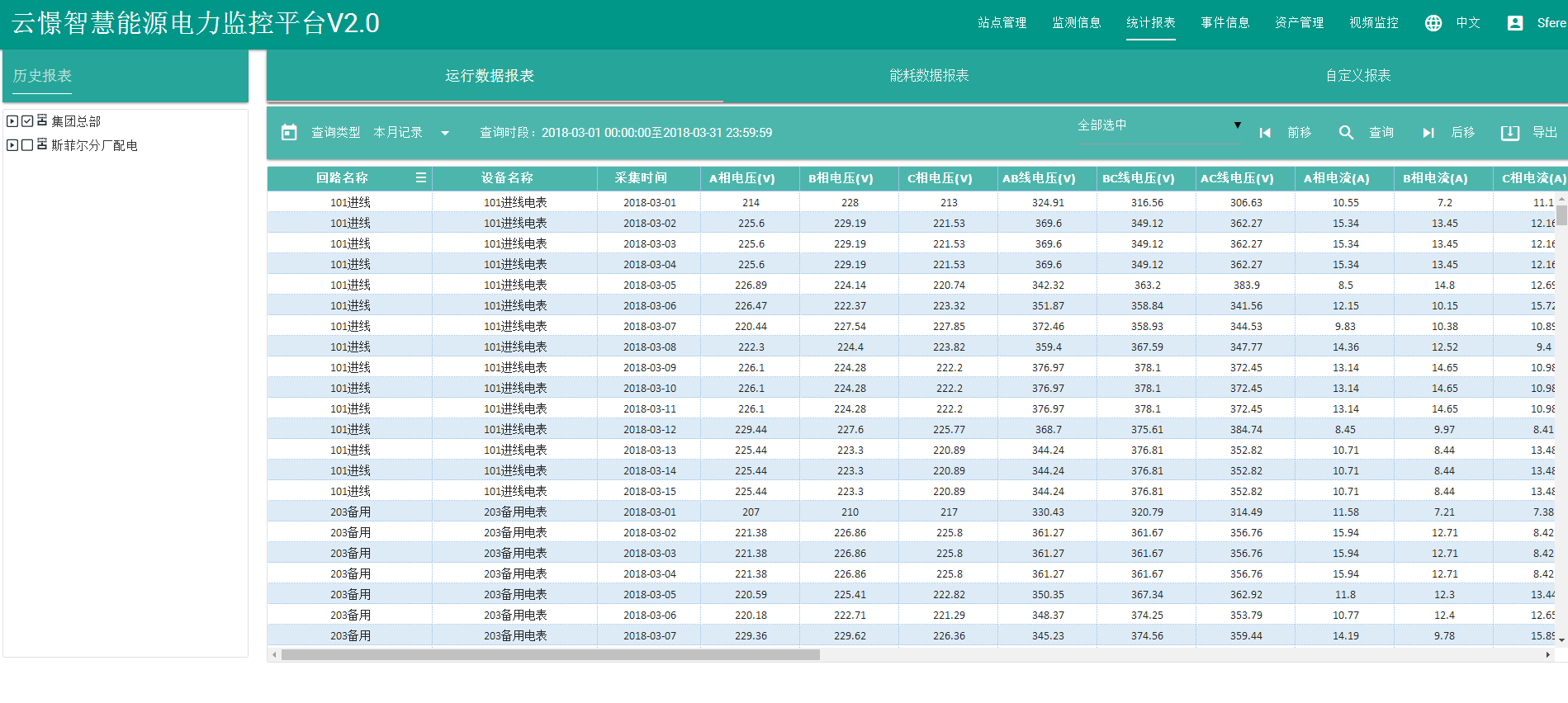Open the 站点管理 menu
Image resolution: width=1568 pixels, height=703 pixels.
coord(1002,23)
